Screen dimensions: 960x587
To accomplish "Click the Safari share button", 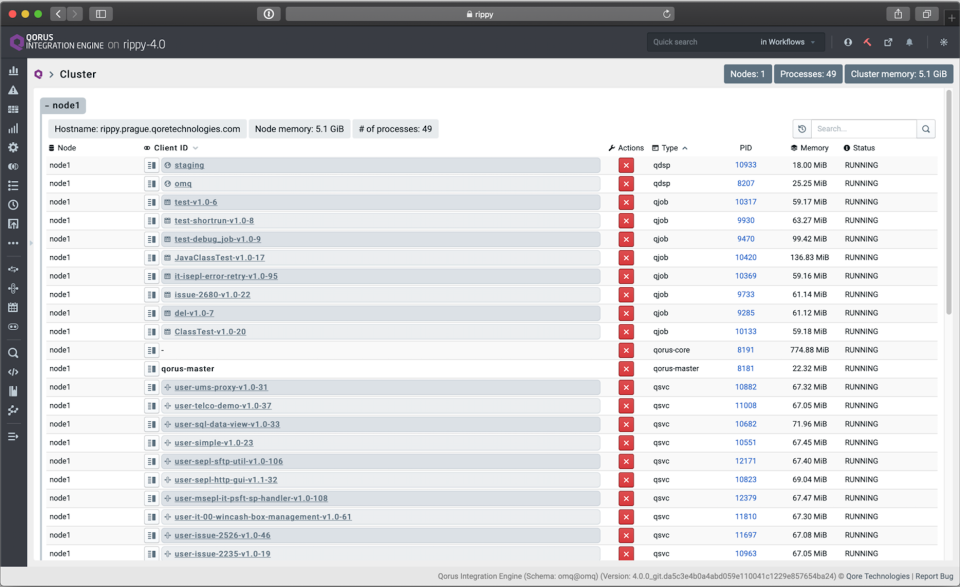I will [898, 14].
